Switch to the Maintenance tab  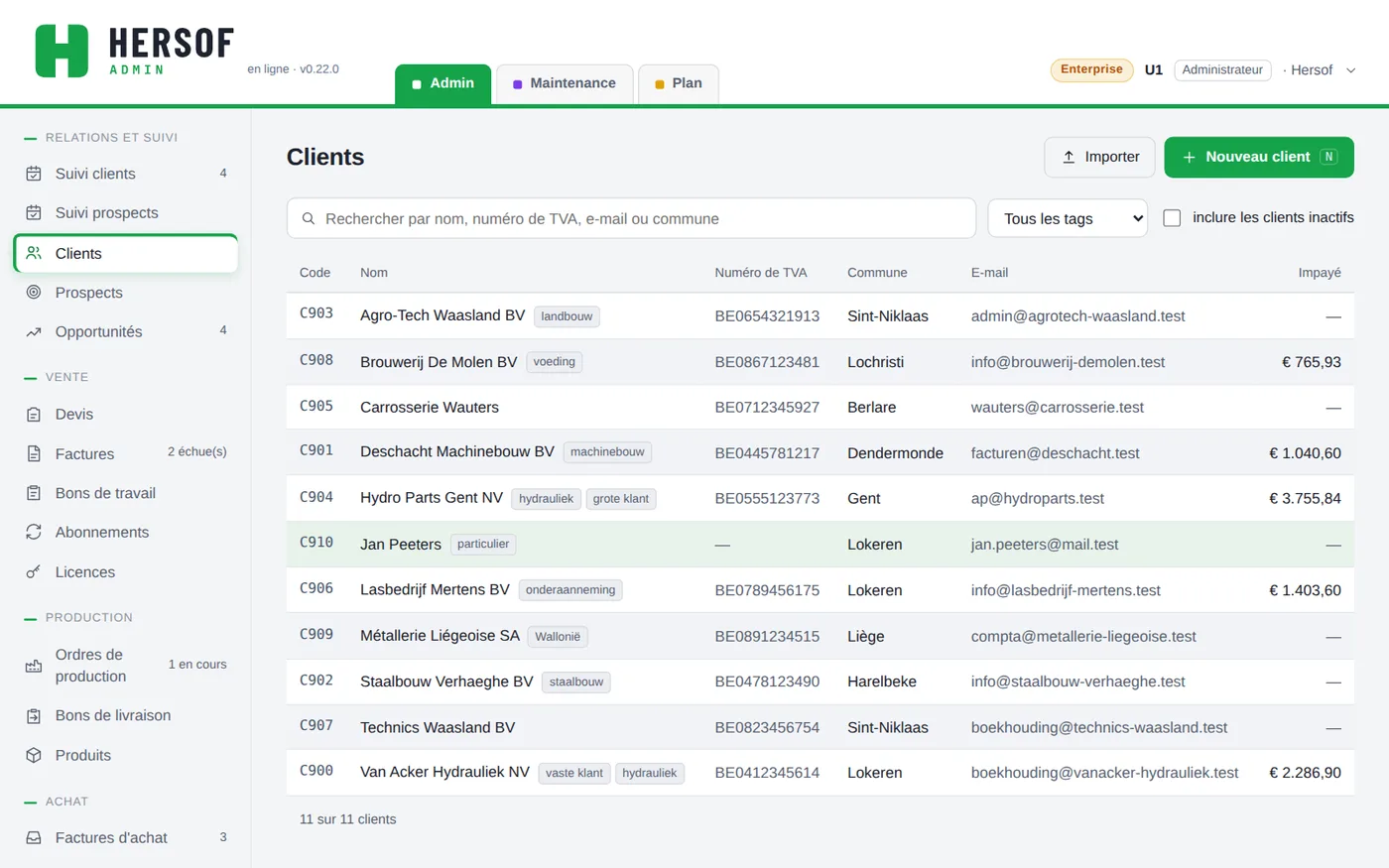point(564,83)
